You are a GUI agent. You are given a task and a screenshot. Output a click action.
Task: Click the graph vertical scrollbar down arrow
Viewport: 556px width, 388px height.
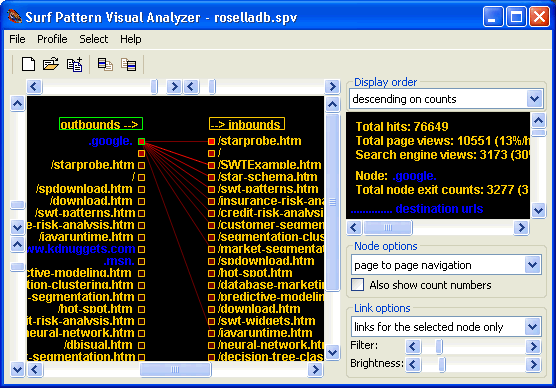332,352
